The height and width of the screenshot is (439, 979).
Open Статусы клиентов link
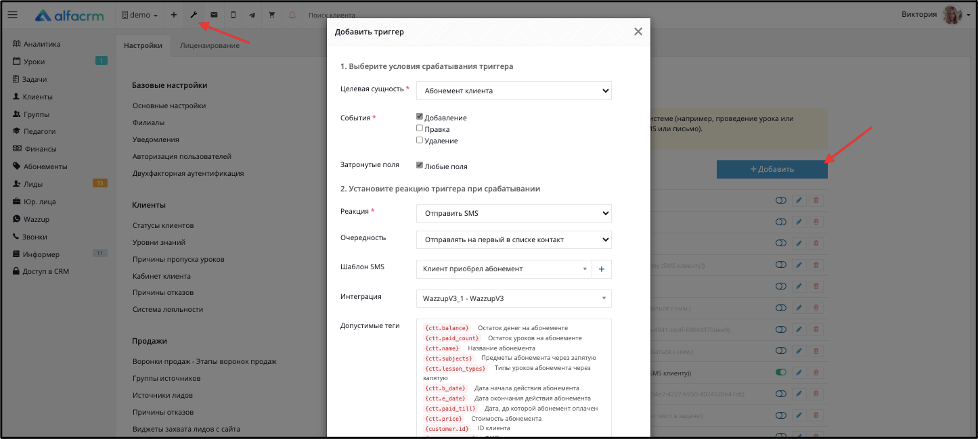pyautogui.click(x=164, y=225)
